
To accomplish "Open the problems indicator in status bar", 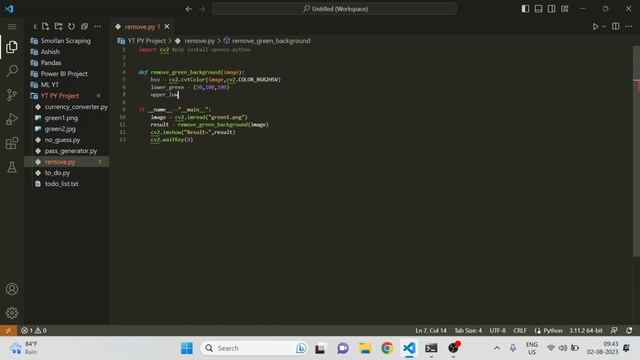I will tap(34, 330).
